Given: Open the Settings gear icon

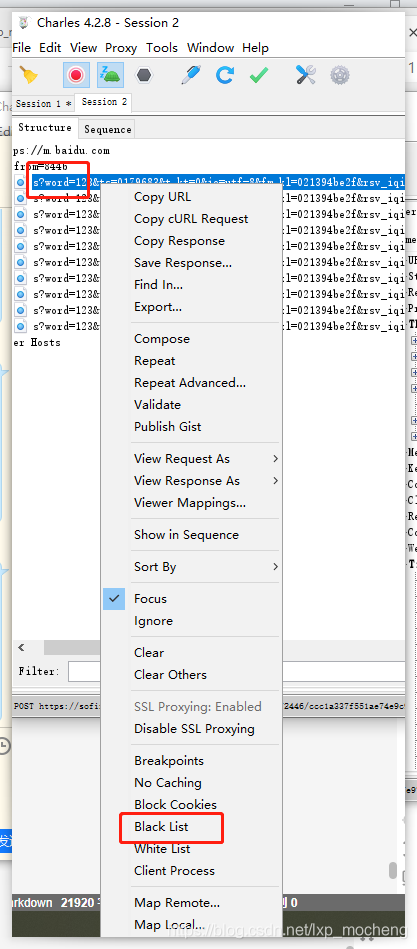Looking at the screenshot, I should pyautogui.click(x=340, y=75).
